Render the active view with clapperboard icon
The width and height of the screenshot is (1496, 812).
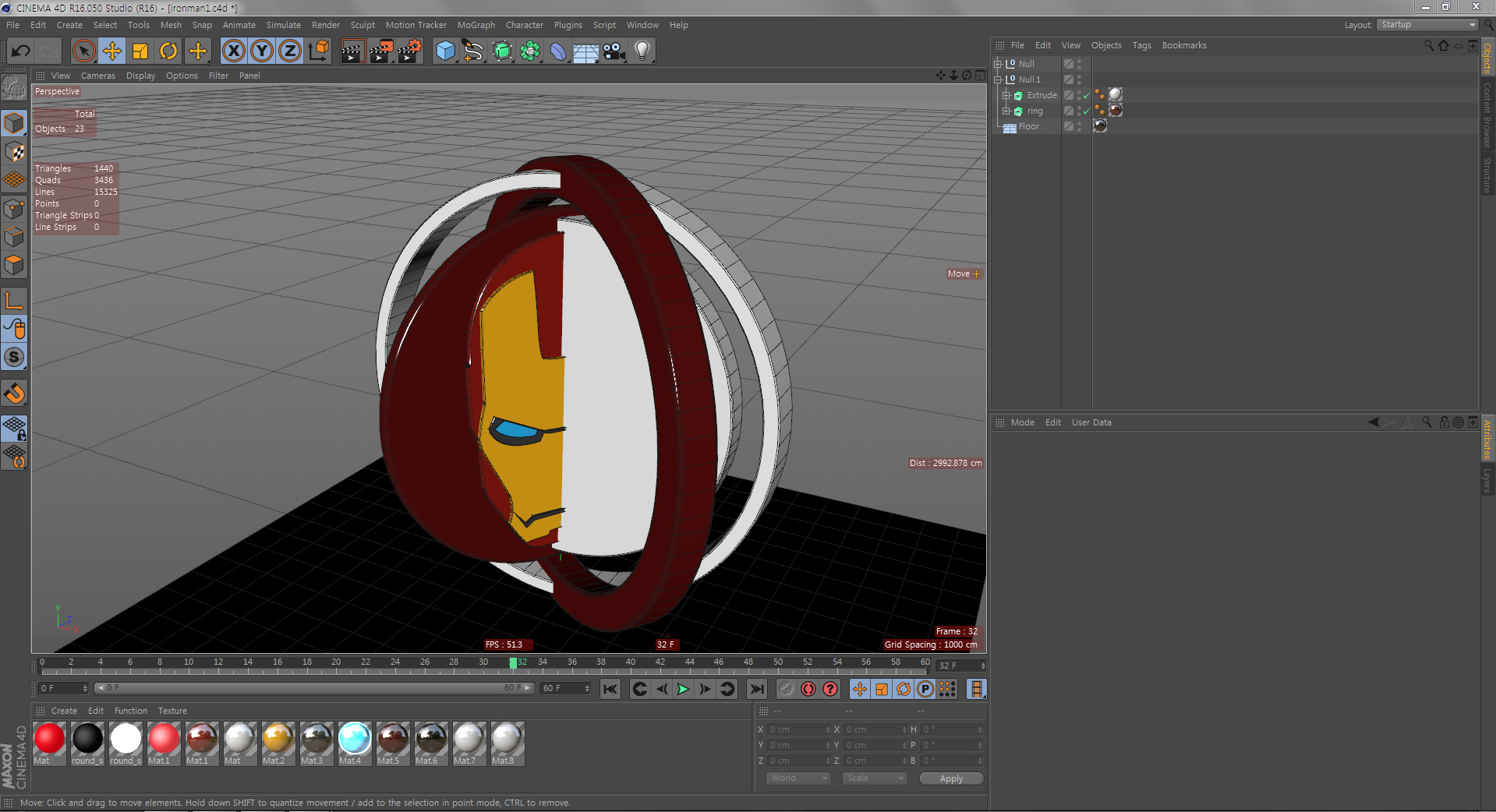[352, 51]
